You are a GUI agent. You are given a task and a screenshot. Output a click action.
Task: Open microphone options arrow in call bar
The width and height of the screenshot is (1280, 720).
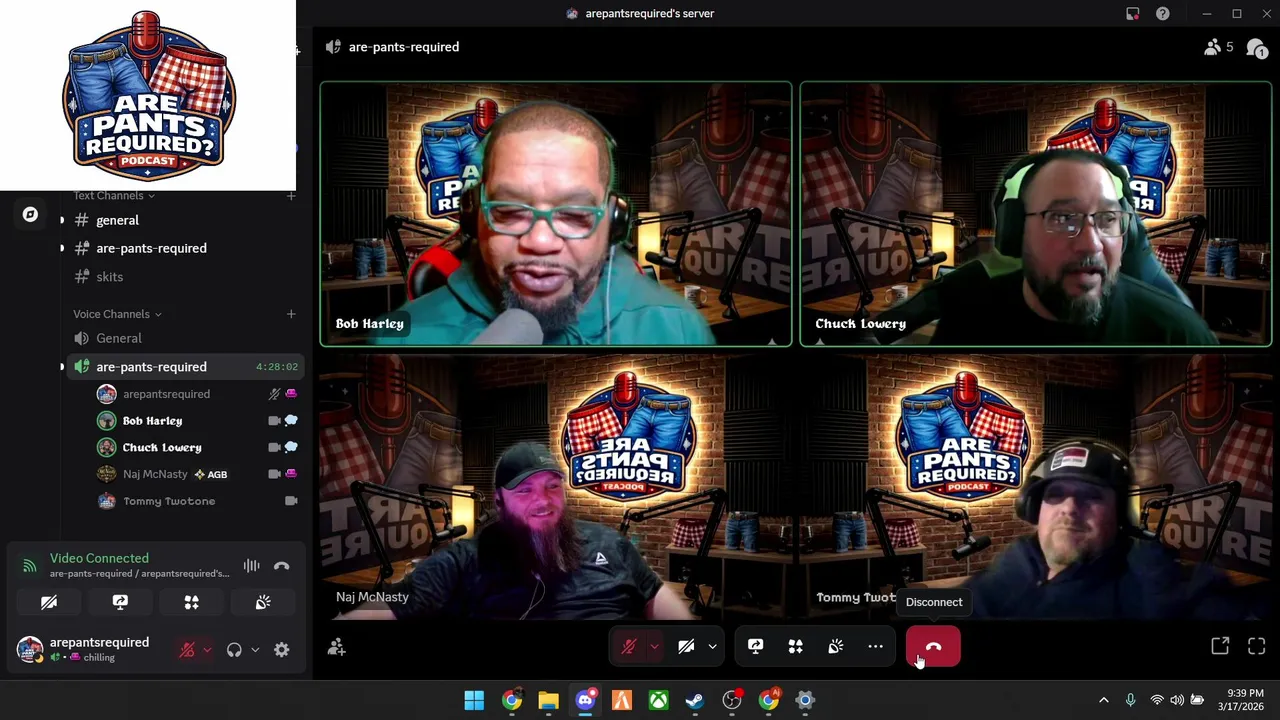coord(654,647)
